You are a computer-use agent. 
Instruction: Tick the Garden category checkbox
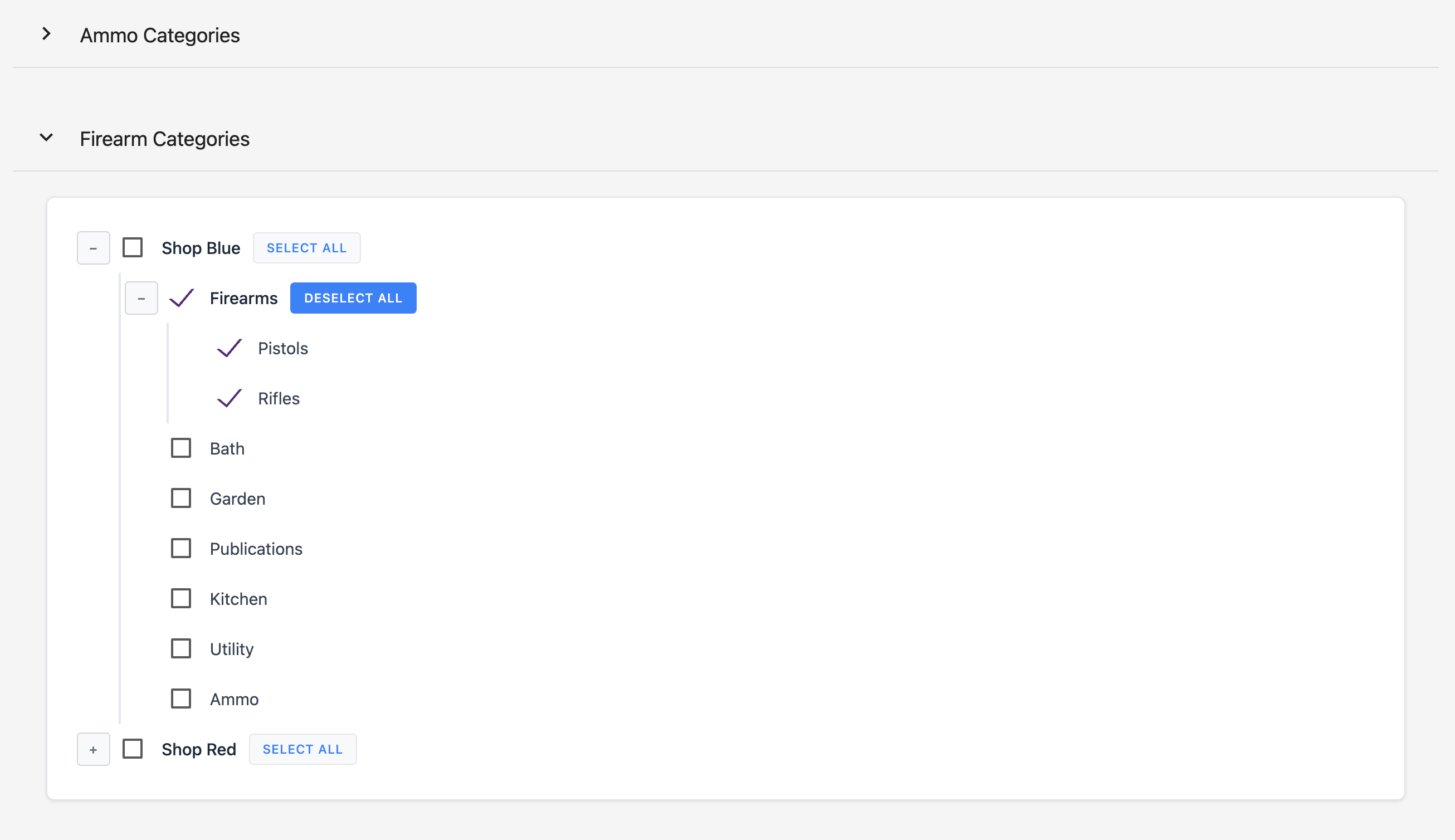(181, 499)
